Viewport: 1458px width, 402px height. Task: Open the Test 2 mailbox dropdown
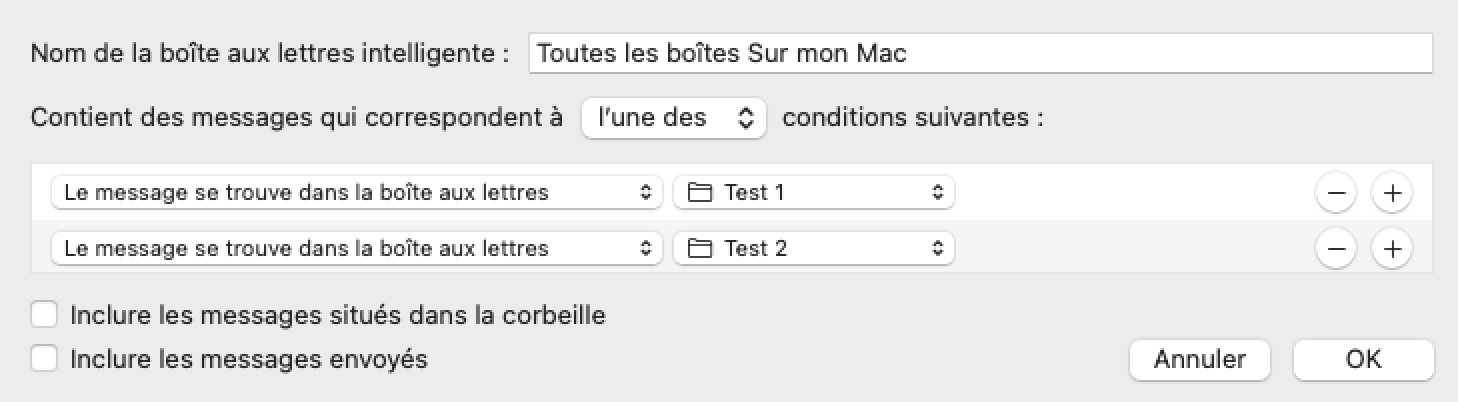(814, 248)
